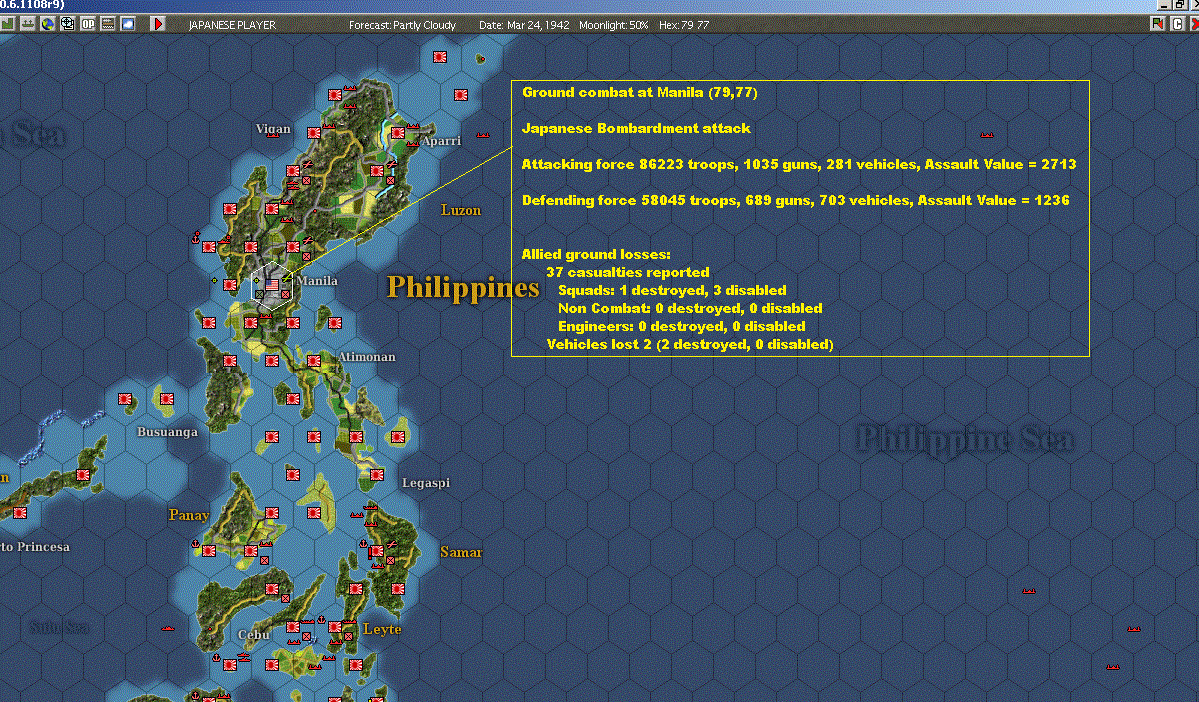Click the Manila city label
The height and width of the screenshot is (702, 1199).
(x=317, y=281)
